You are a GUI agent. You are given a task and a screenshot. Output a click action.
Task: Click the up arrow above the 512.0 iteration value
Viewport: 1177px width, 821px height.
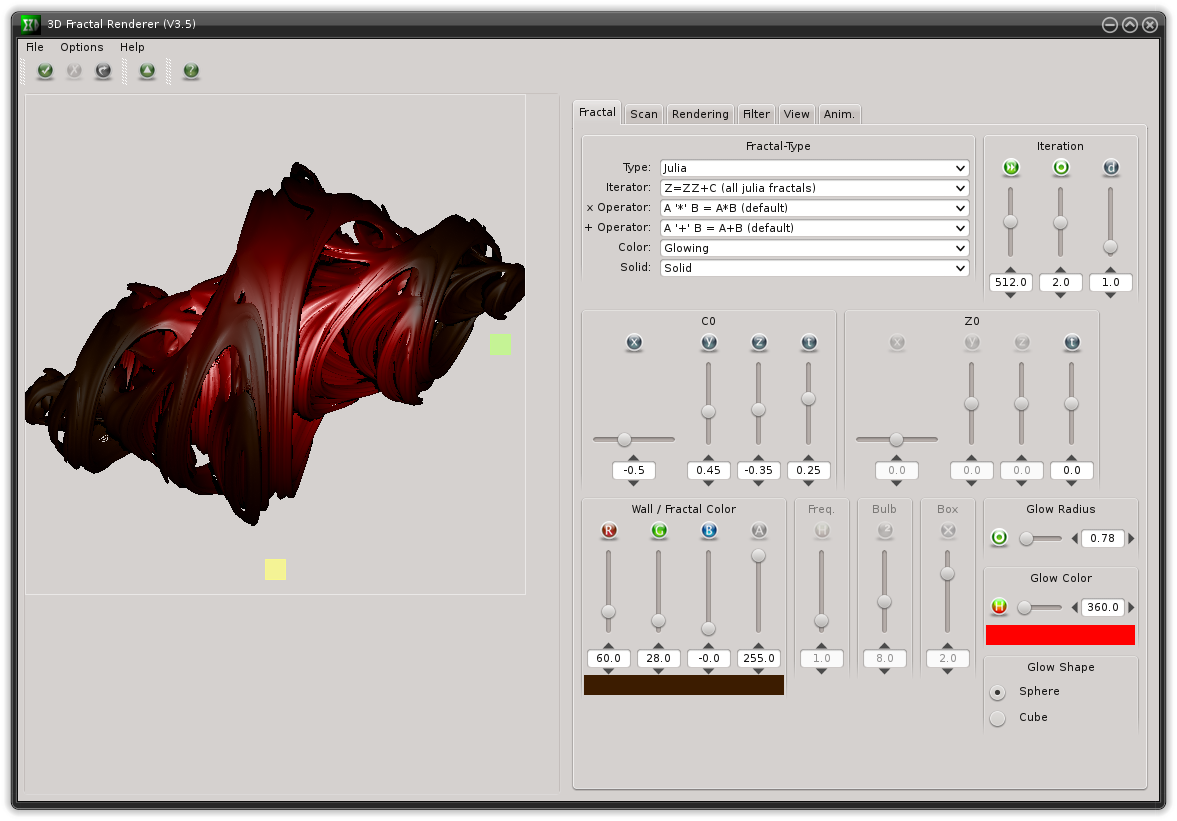pyautogui.click(x=1010, y=270)
